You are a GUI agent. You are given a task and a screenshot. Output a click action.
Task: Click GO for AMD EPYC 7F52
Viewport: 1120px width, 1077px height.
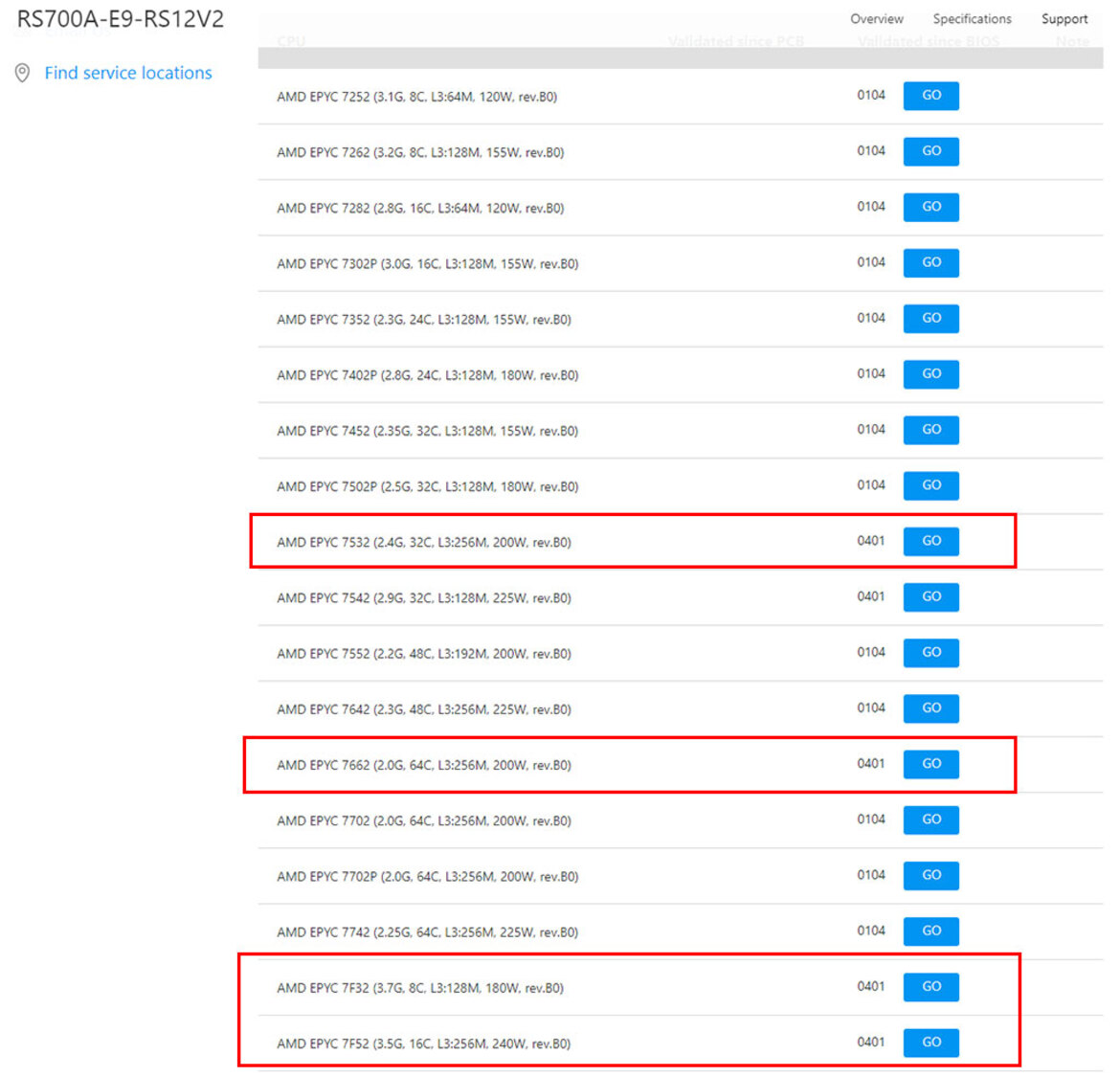click(930, 1043)
